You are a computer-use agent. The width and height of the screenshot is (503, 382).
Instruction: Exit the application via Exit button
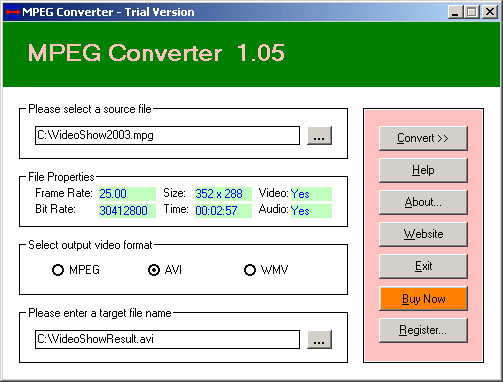click(423, 266)
